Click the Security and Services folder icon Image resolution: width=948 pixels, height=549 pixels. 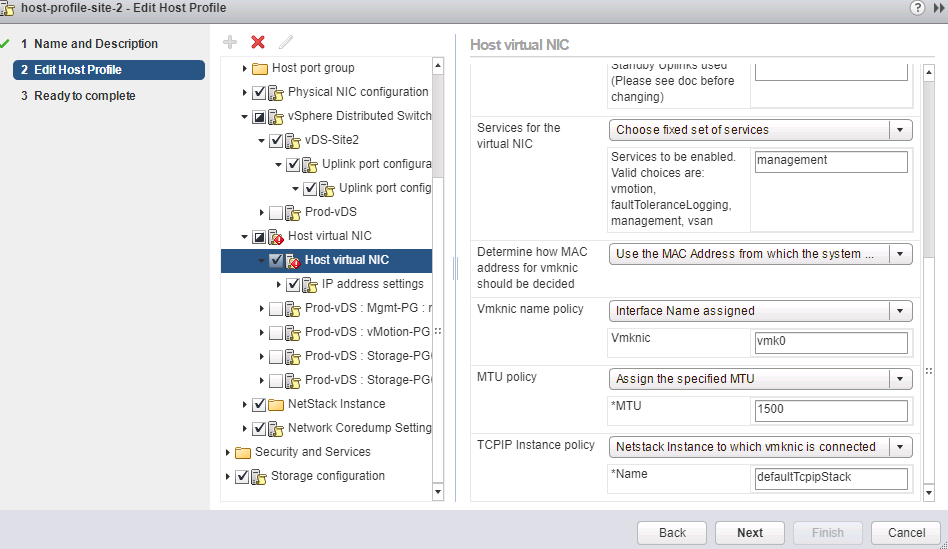coord(243,452)
